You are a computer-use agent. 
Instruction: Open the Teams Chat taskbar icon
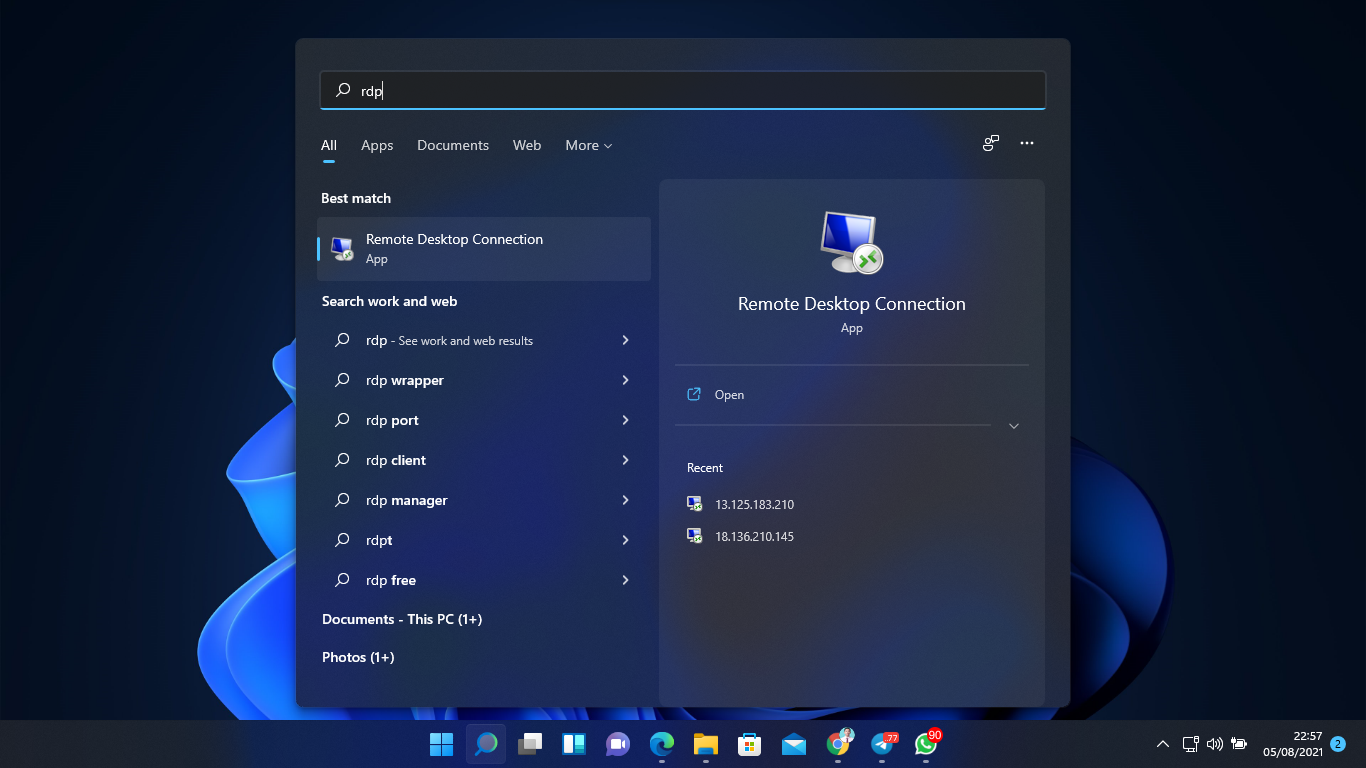(x=617, y=744)
